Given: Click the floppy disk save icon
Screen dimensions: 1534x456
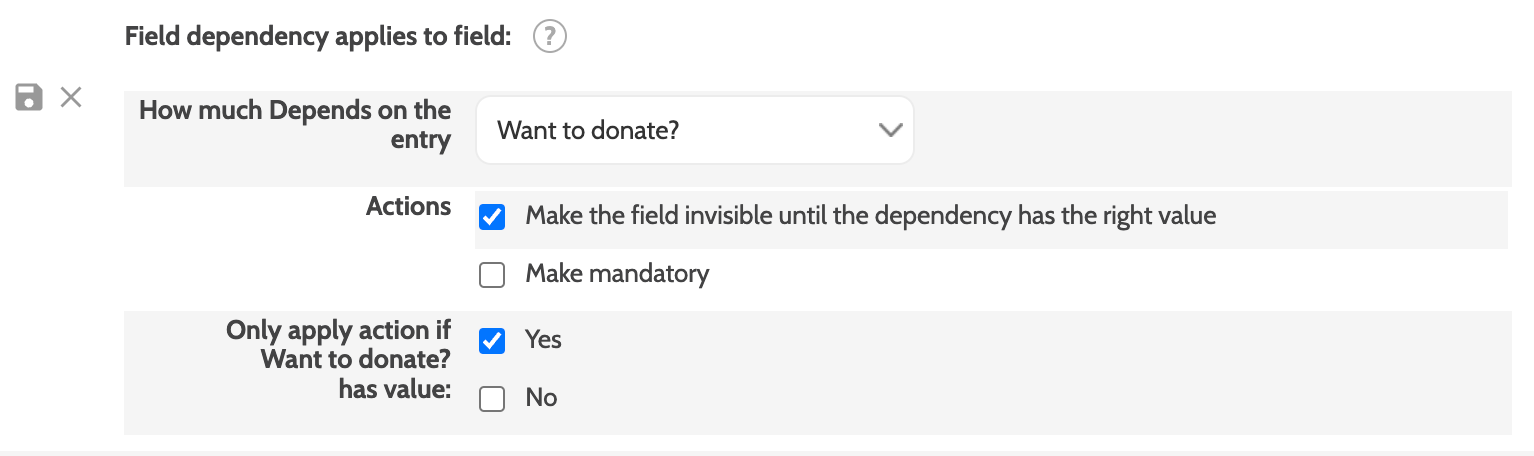Looking at the screenshot, I should tap(29, 97).
